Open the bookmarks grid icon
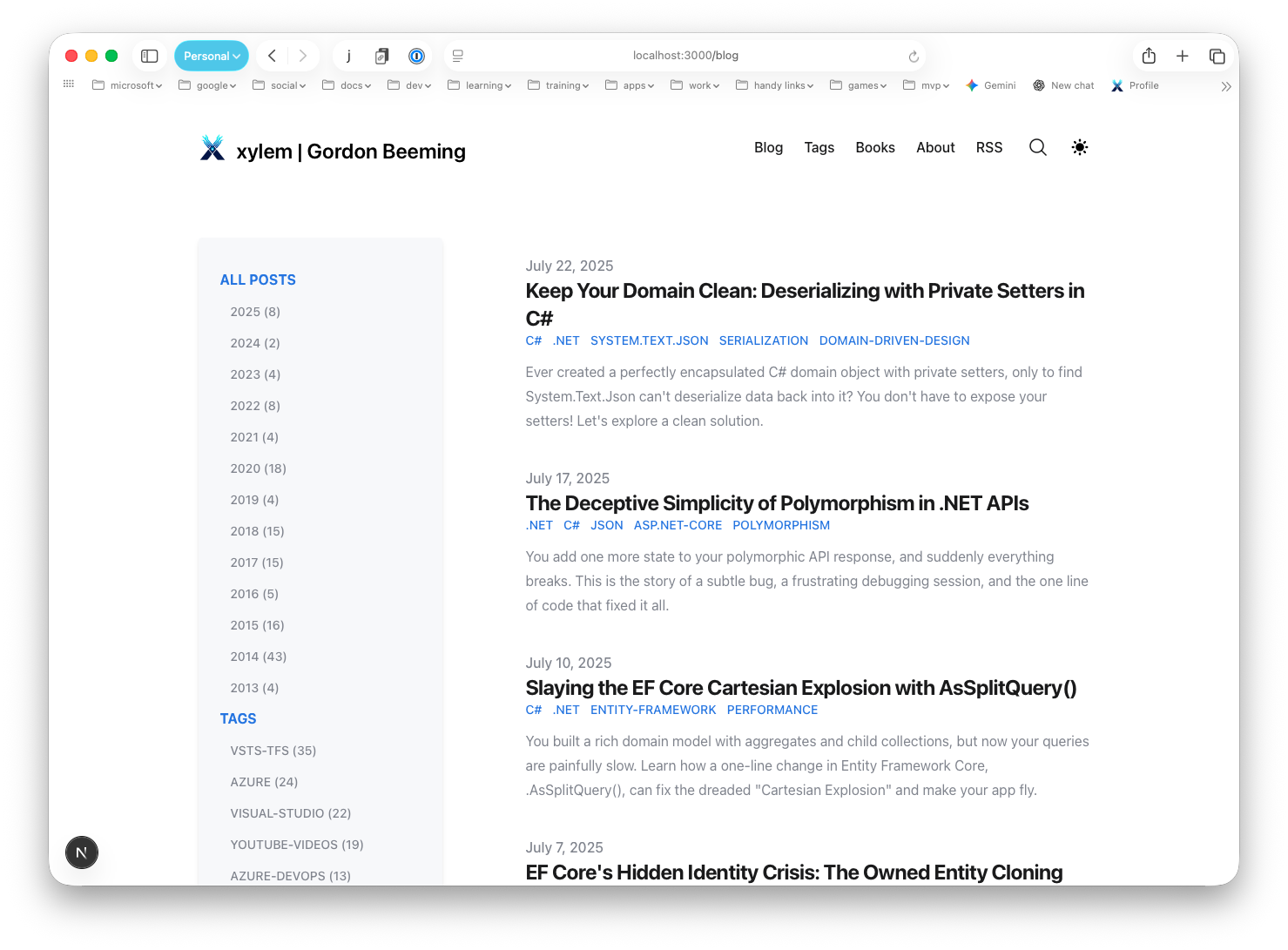 pyautogui.click(x=69, y=84)
